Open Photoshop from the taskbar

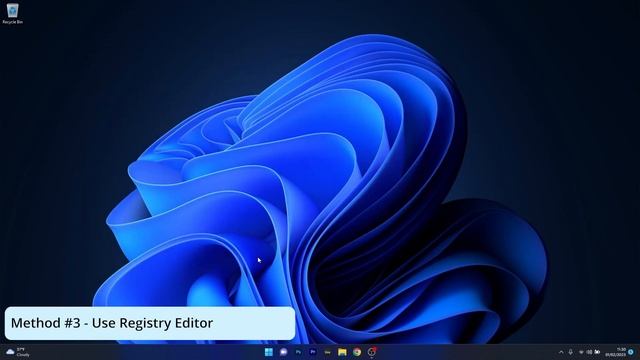point(298,352)
